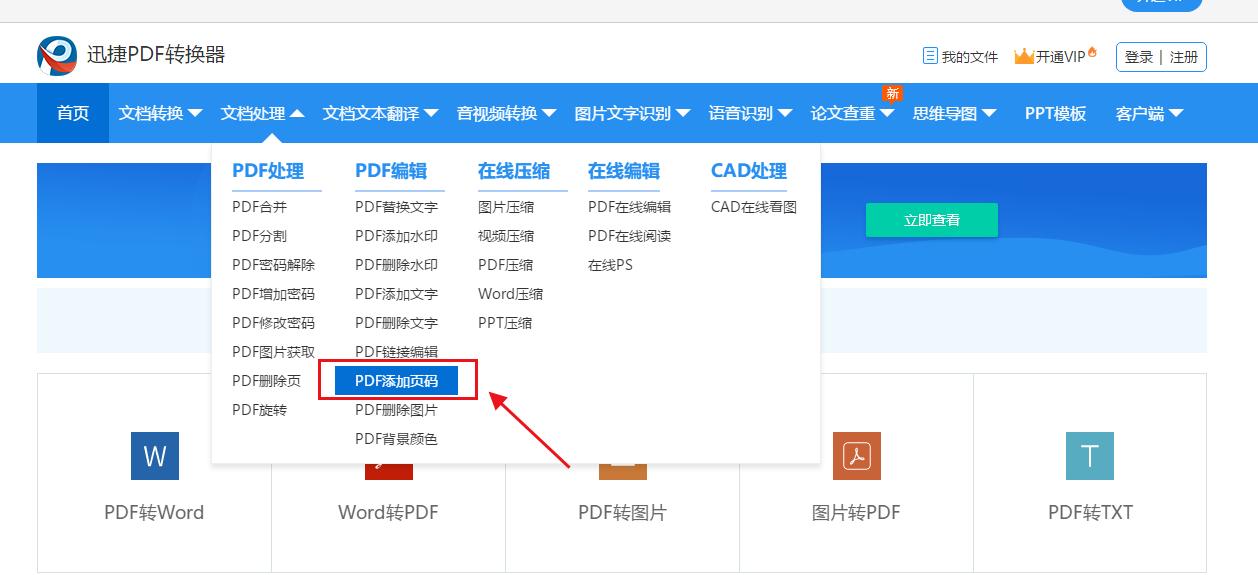Select PPT压缩 item
1258x575 pixels.
coord(505,323)
